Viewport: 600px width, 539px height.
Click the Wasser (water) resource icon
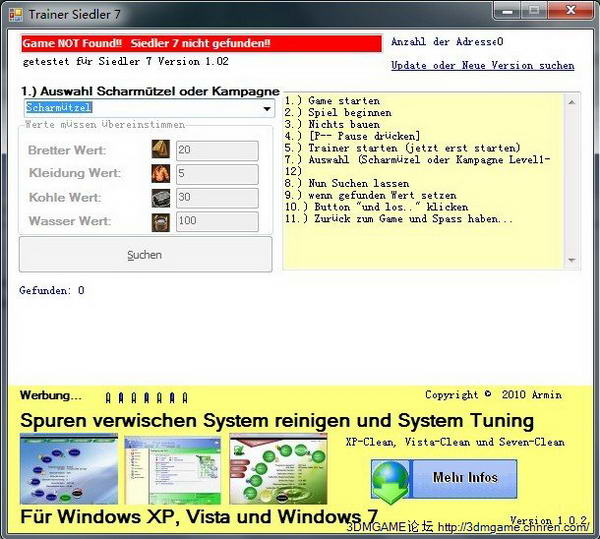[x=160, y=221]
